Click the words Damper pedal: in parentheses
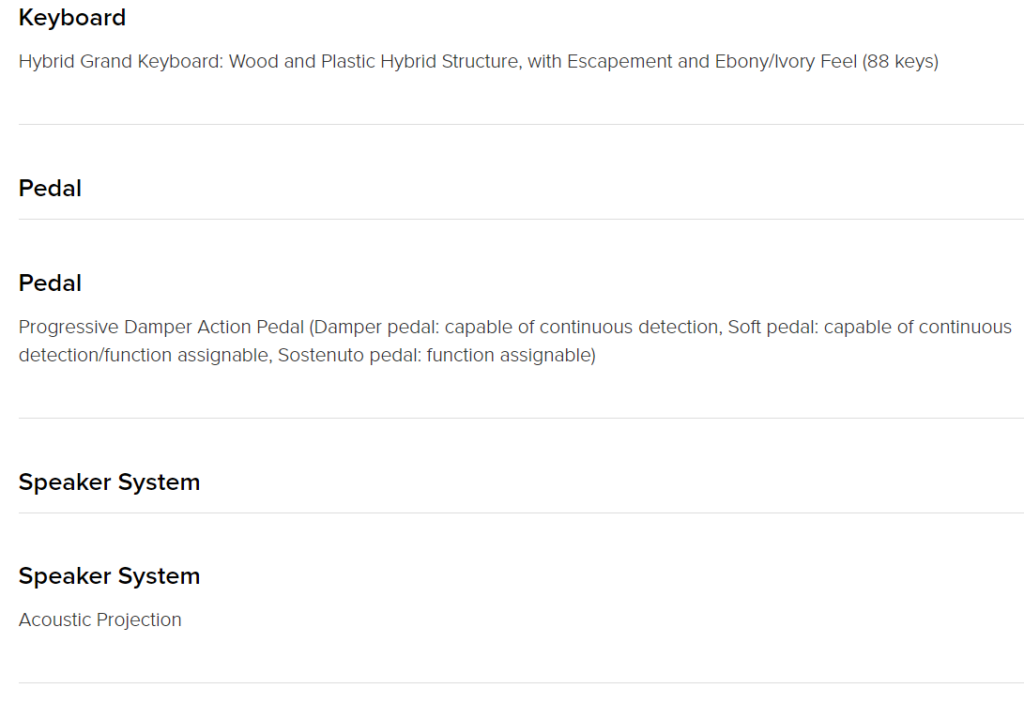1024x719 pixels. [377, 327]
